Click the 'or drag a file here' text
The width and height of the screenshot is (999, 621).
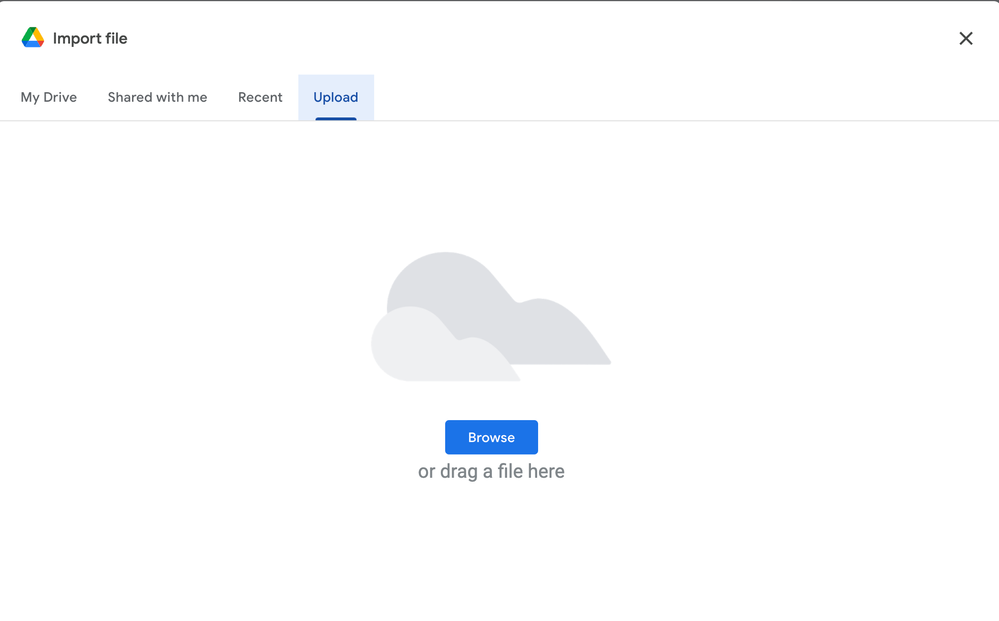point(491,470)
